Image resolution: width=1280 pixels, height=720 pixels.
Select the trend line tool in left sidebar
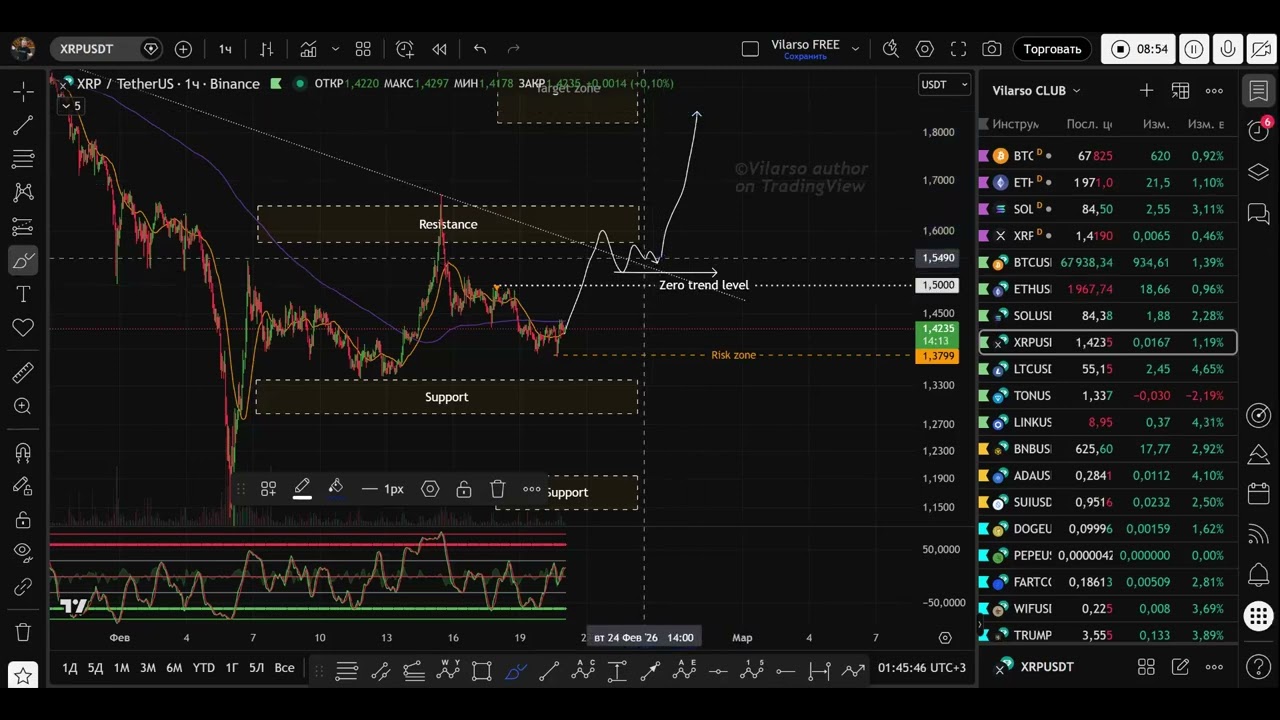click(x=23, y=125)
